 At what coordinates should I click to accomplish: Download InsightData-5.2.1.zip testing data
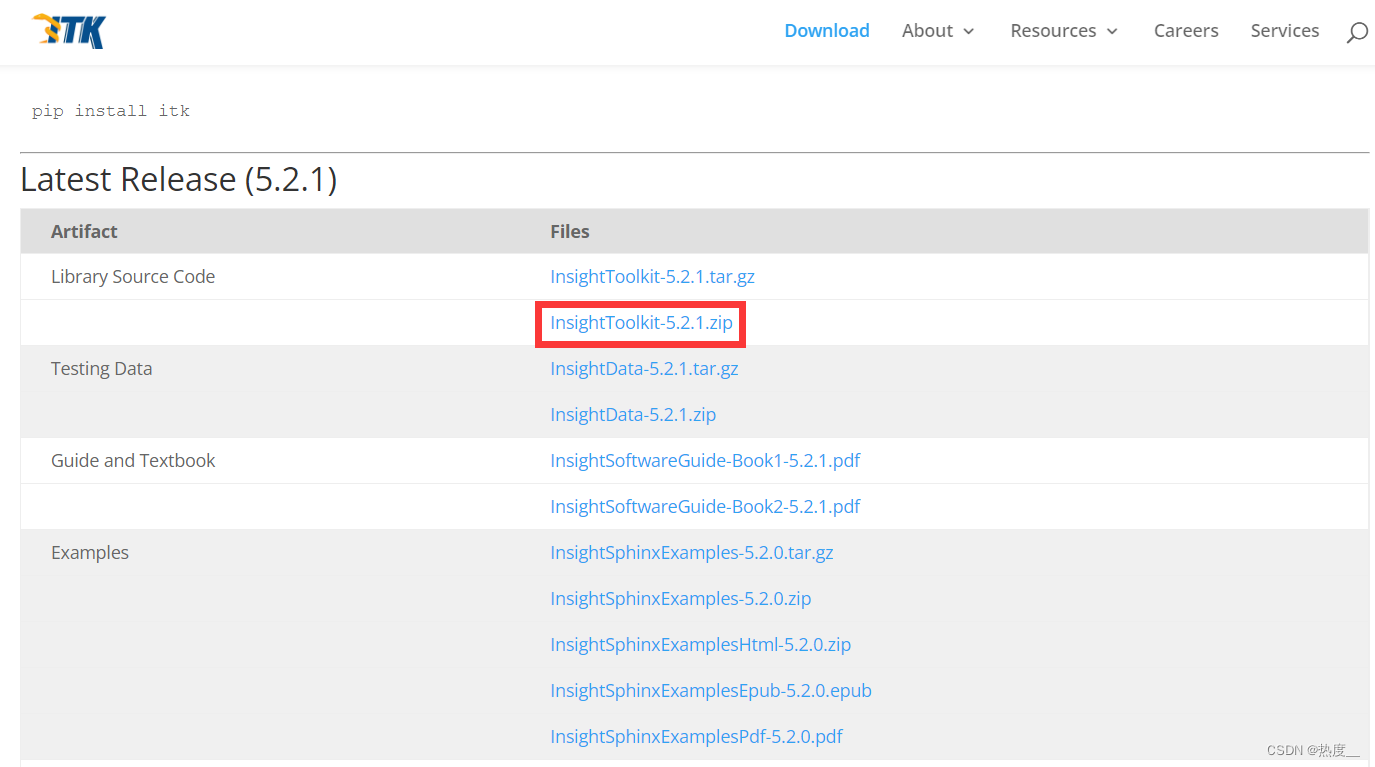(632, 414)
